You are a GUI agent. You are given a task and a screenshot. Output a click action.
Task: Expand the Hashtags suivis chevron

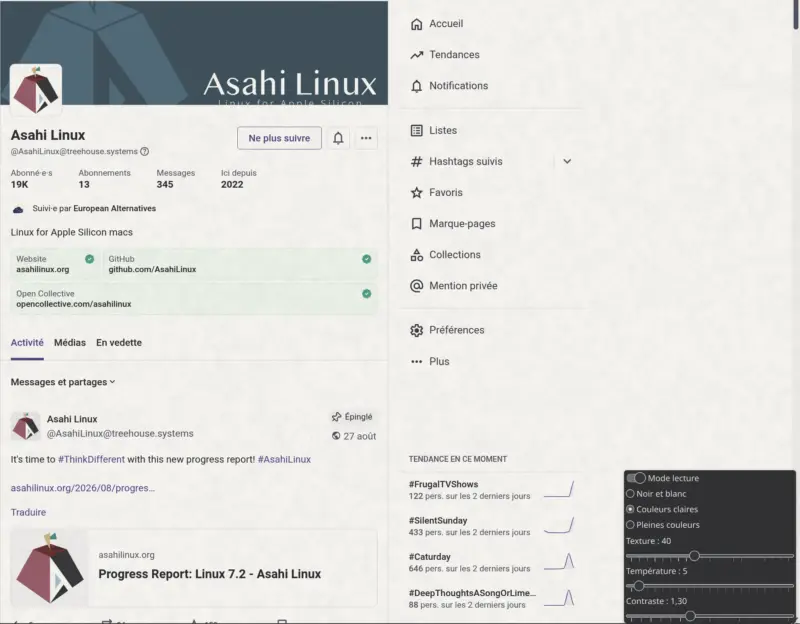coord(567,162)
